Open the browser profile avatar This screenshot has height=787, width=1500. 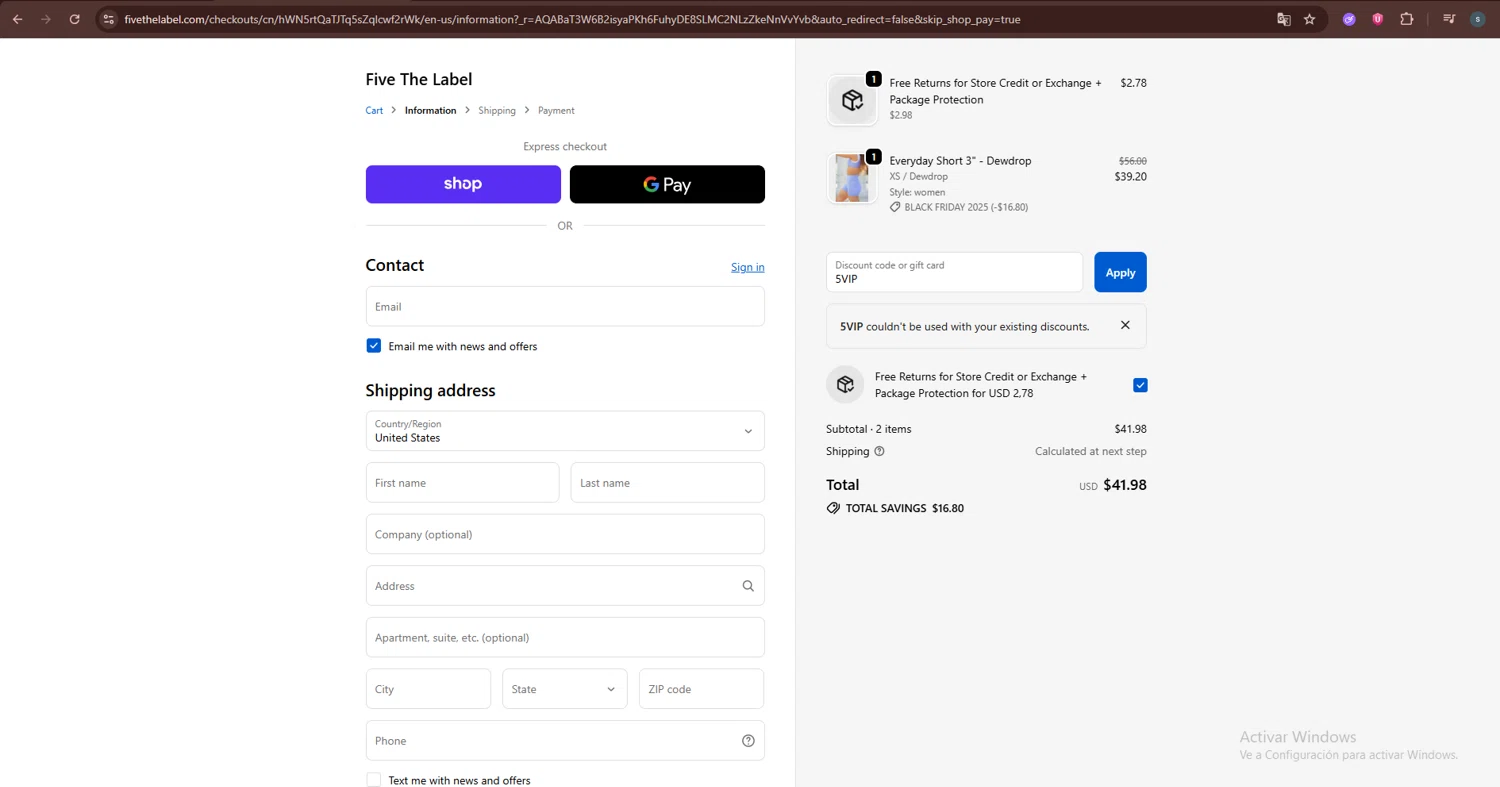(1478, 19)
